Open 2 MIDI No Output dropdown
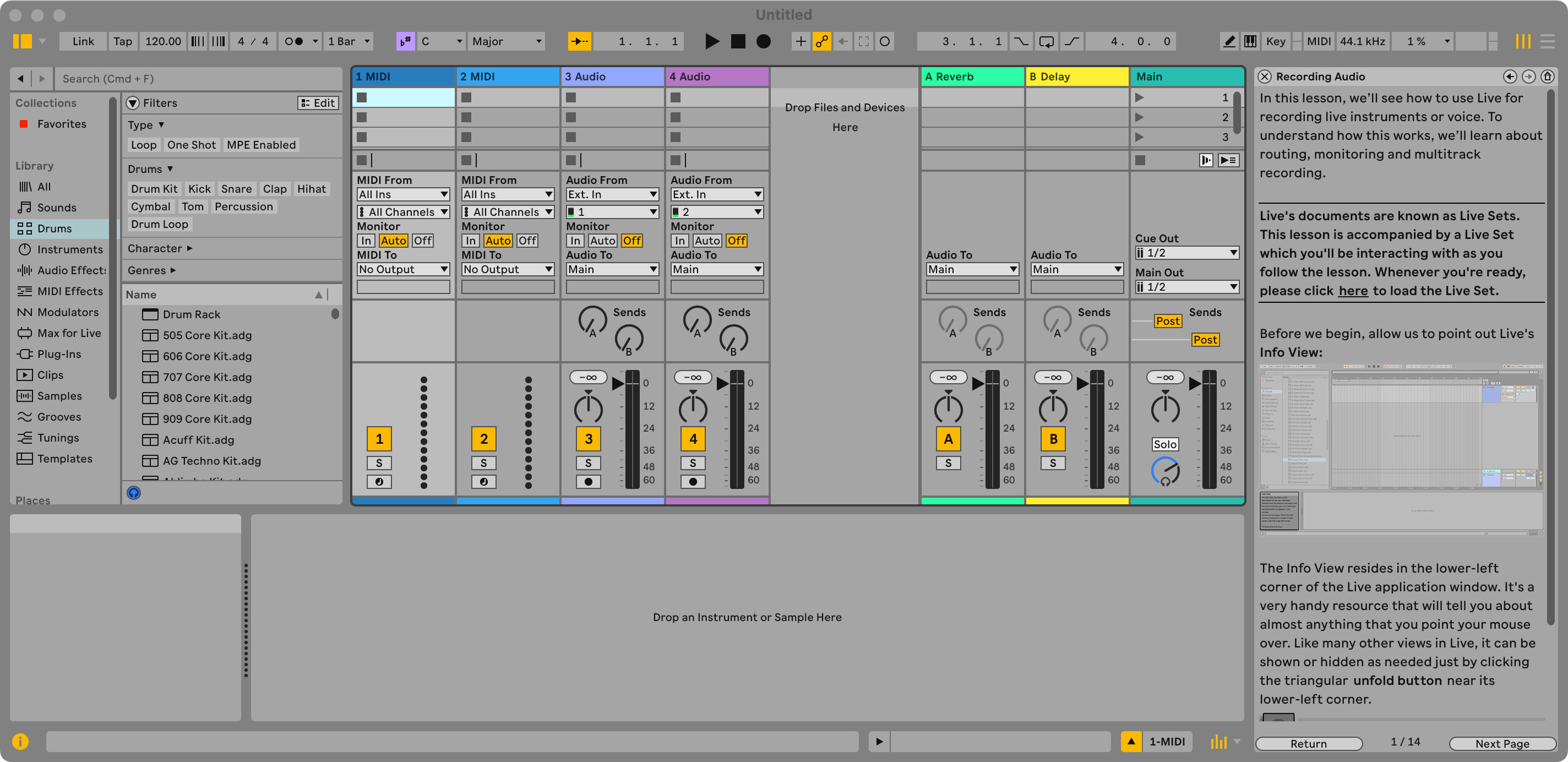 click(x=508, y=270)
